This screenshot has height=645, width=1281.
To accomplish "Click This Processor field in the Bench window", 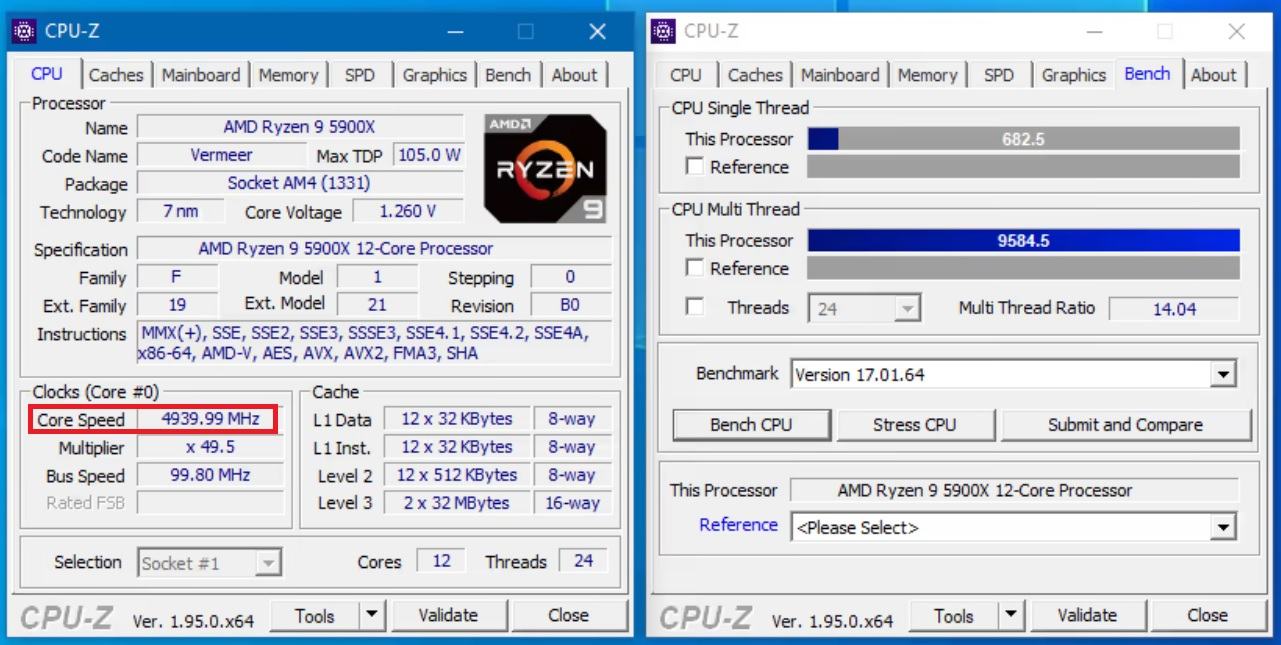I will pyautogui.click(x=1014, y=491).
